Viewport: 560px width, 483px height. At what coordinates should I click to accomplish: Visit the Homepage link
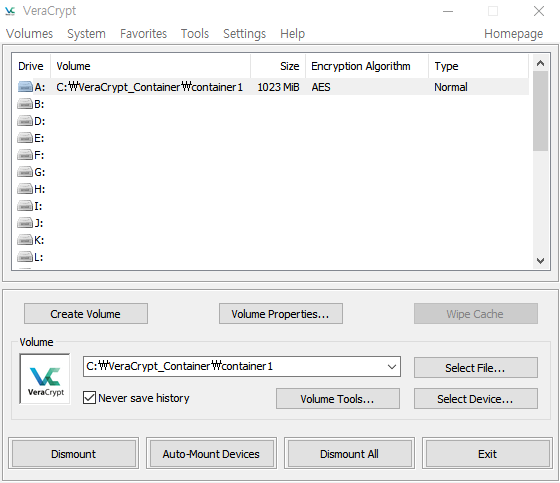click(514, 34)
